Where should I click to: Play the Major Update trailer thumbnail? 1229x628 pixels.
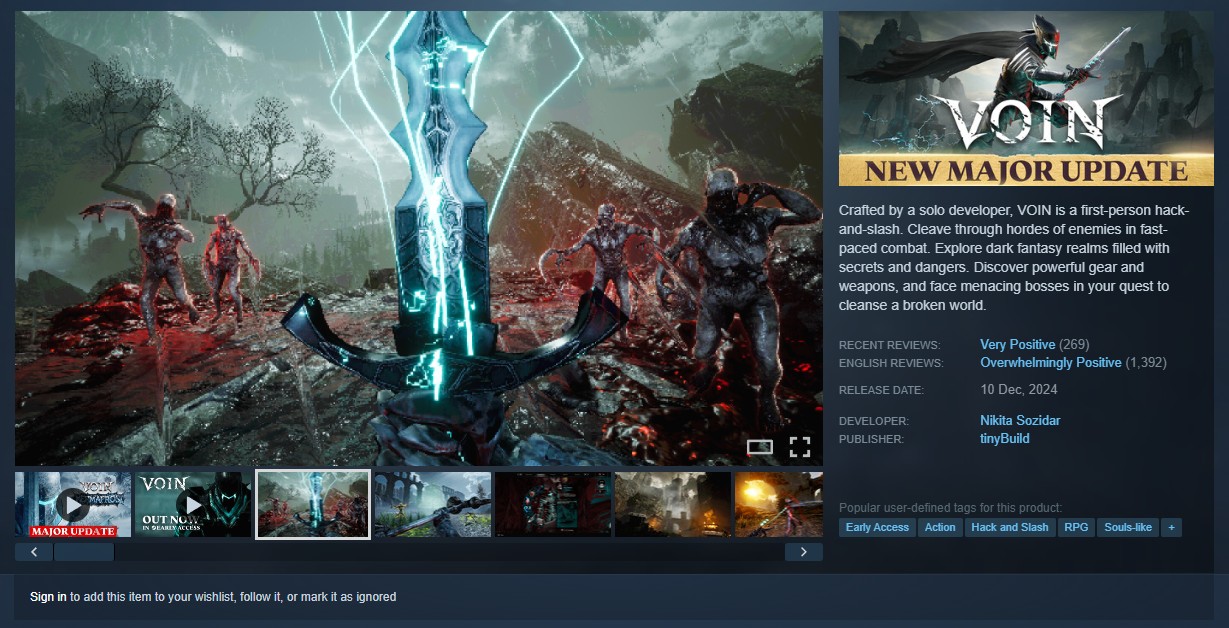73,505
